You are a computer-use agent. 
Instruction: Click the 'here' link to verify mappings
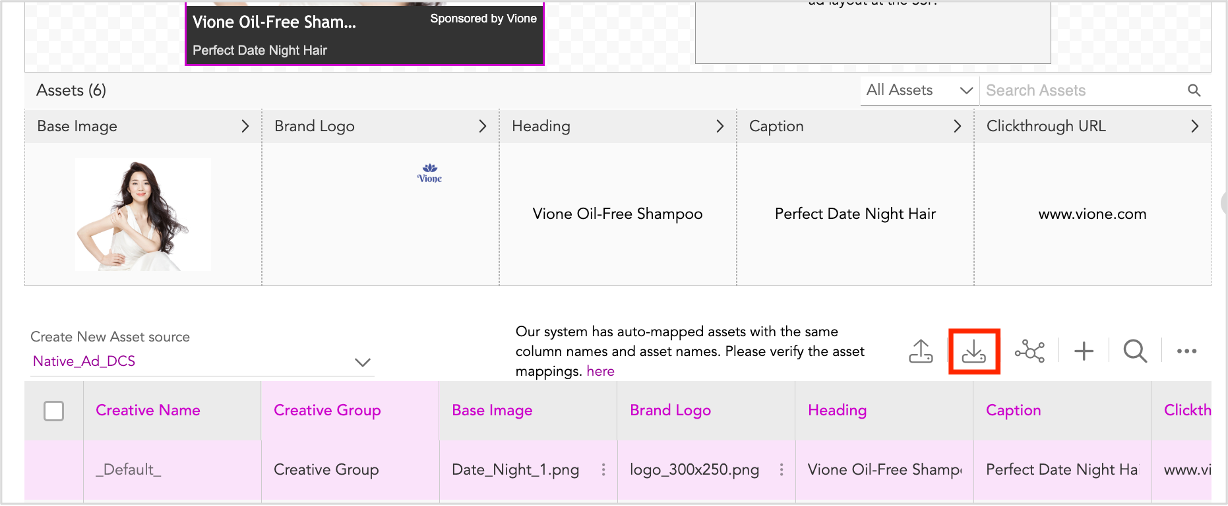(600, 371)
